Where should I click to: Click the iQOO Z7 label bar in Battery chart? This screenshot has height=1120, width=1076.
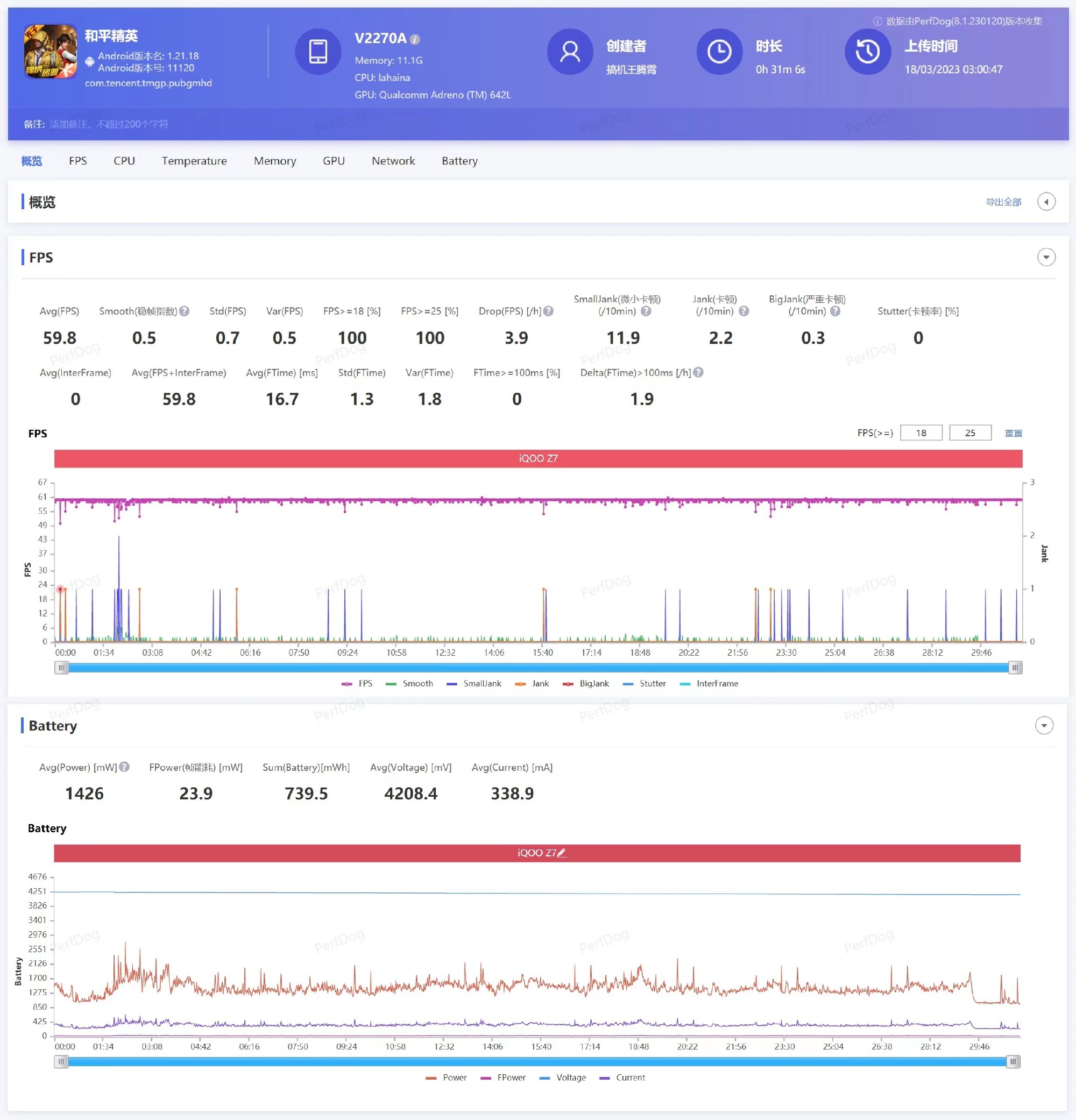537,853
